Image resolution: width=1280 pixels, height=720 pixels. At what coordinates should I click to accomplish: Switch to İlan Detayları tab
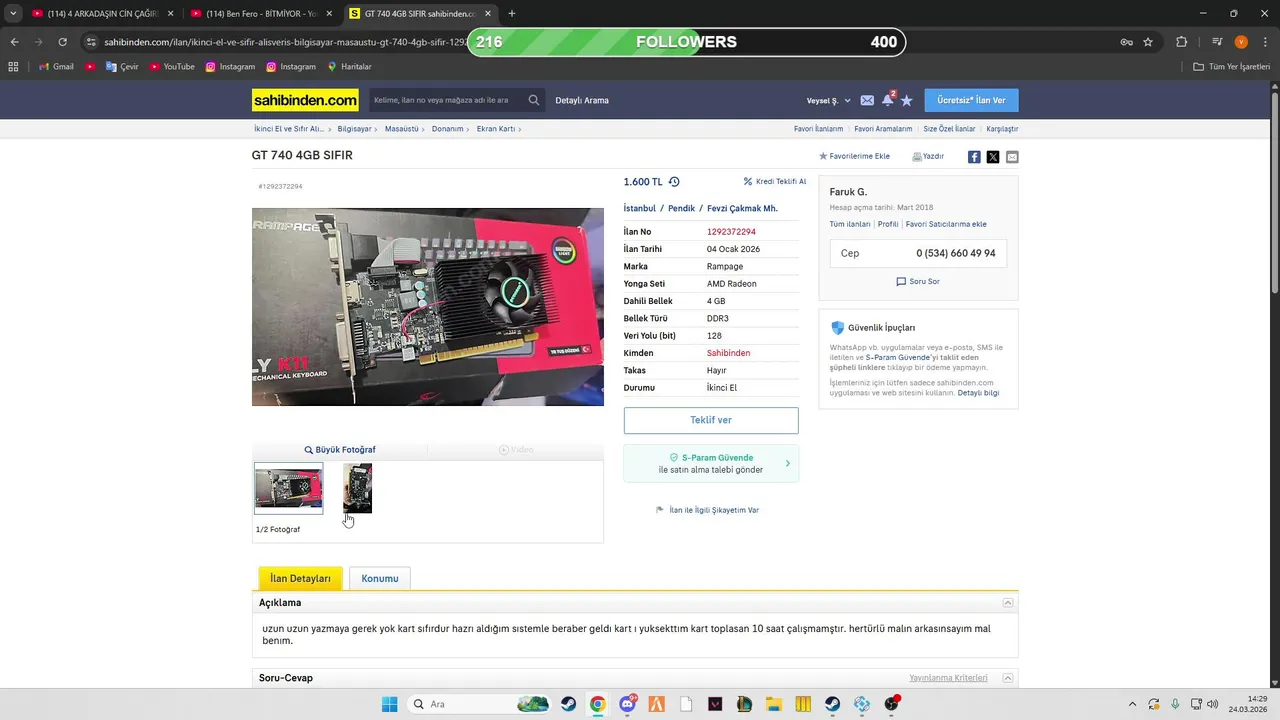tap(300, 578)
